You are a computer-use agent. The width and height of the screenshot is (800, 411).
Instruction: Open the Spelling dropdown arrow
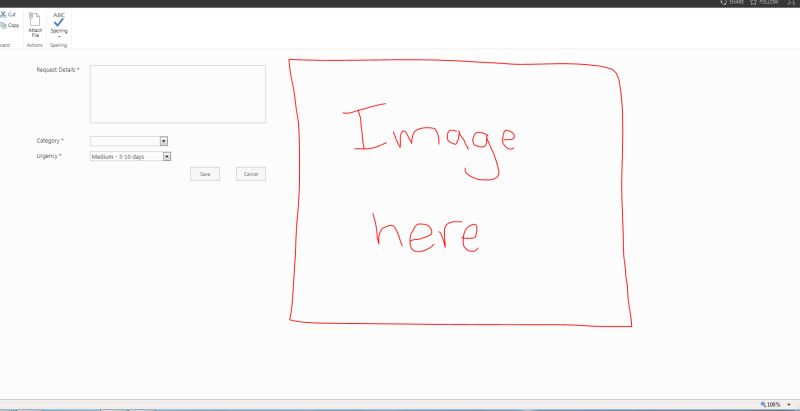click(59, 37)
